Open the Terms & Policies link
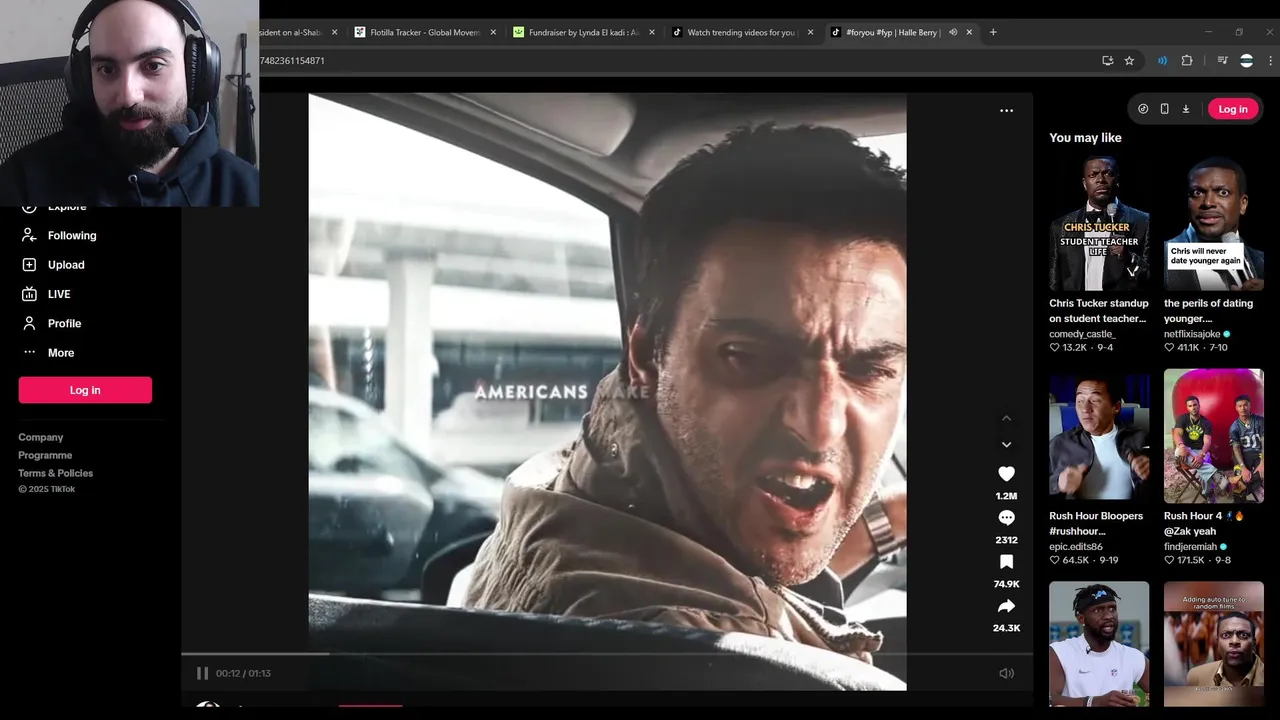Screen dimensions: 1280x720 click(x=55, y=473)
